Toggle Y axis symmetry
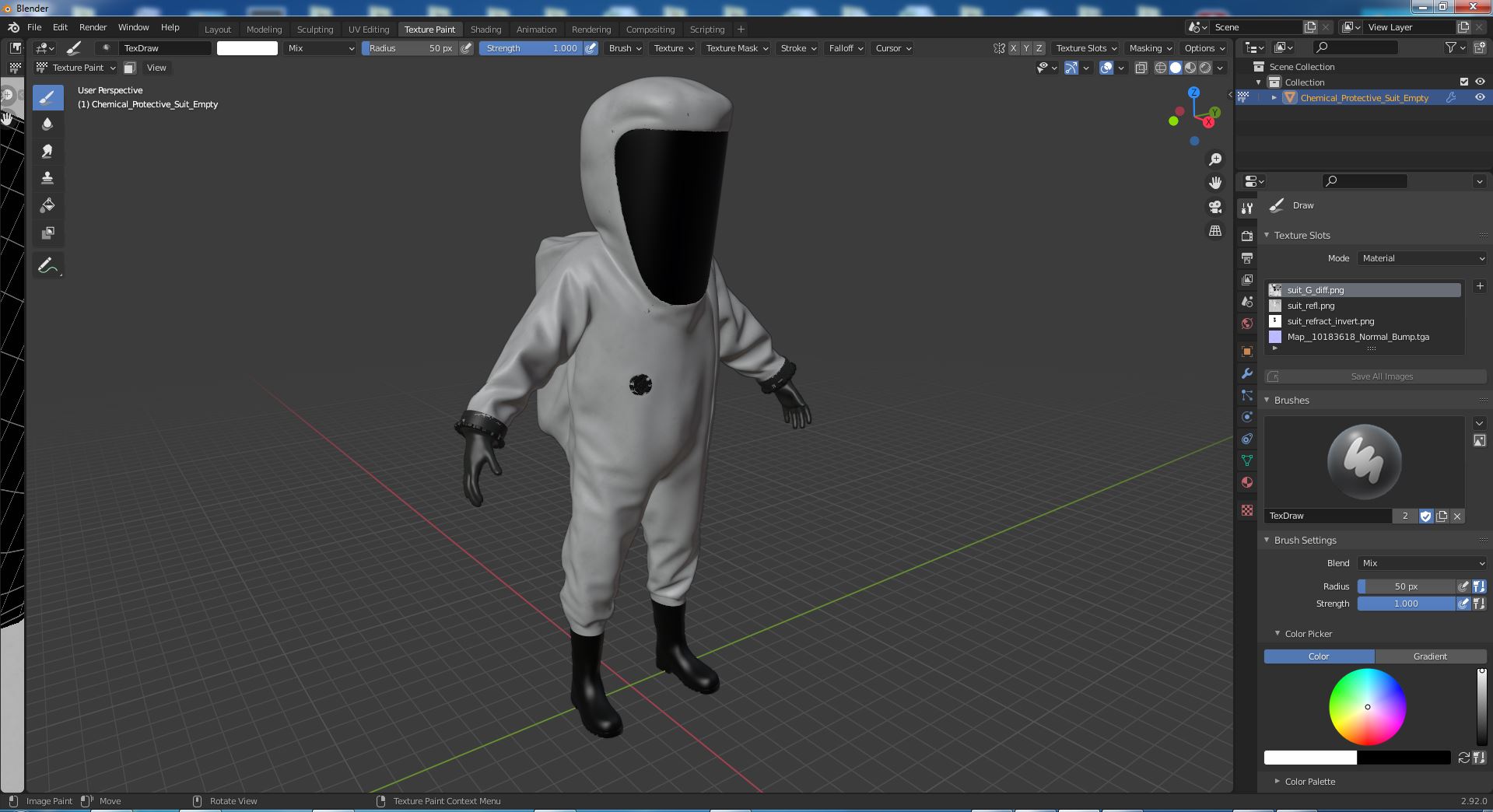Image resolution: width=1493 pixels, height=812 pixels. 1026,48
